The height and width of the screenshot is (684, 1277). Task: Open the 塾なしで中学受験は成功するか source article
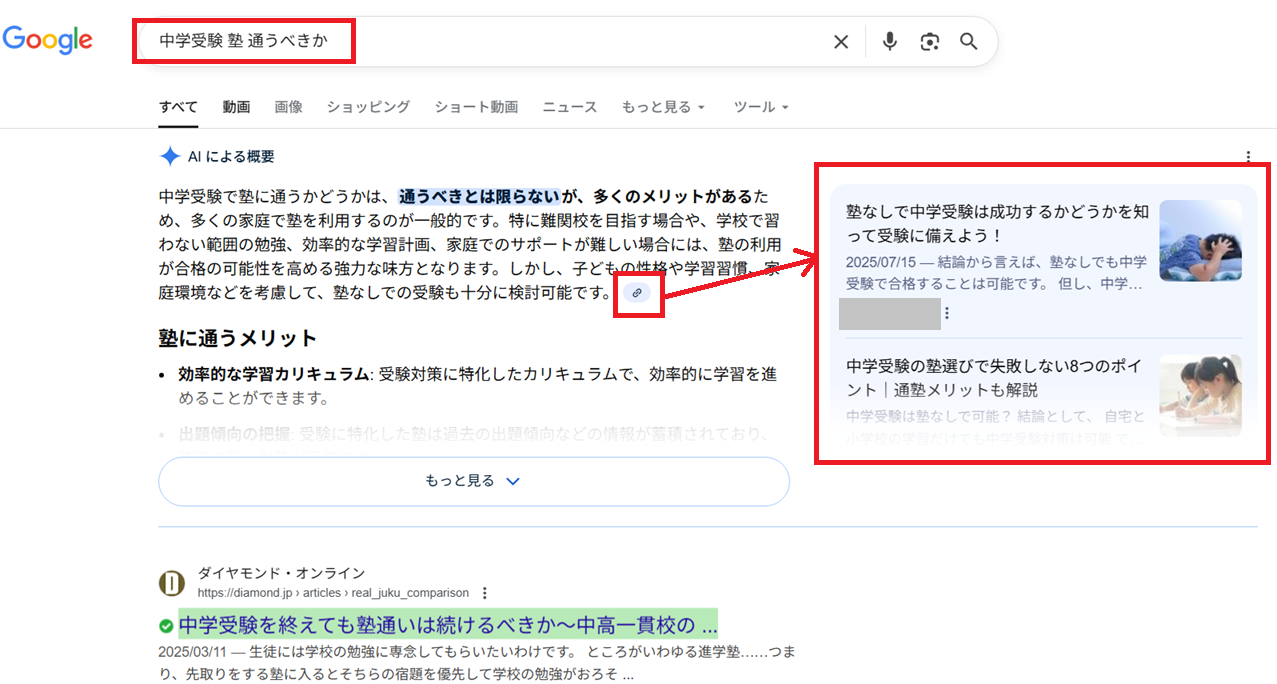point(997,223)
